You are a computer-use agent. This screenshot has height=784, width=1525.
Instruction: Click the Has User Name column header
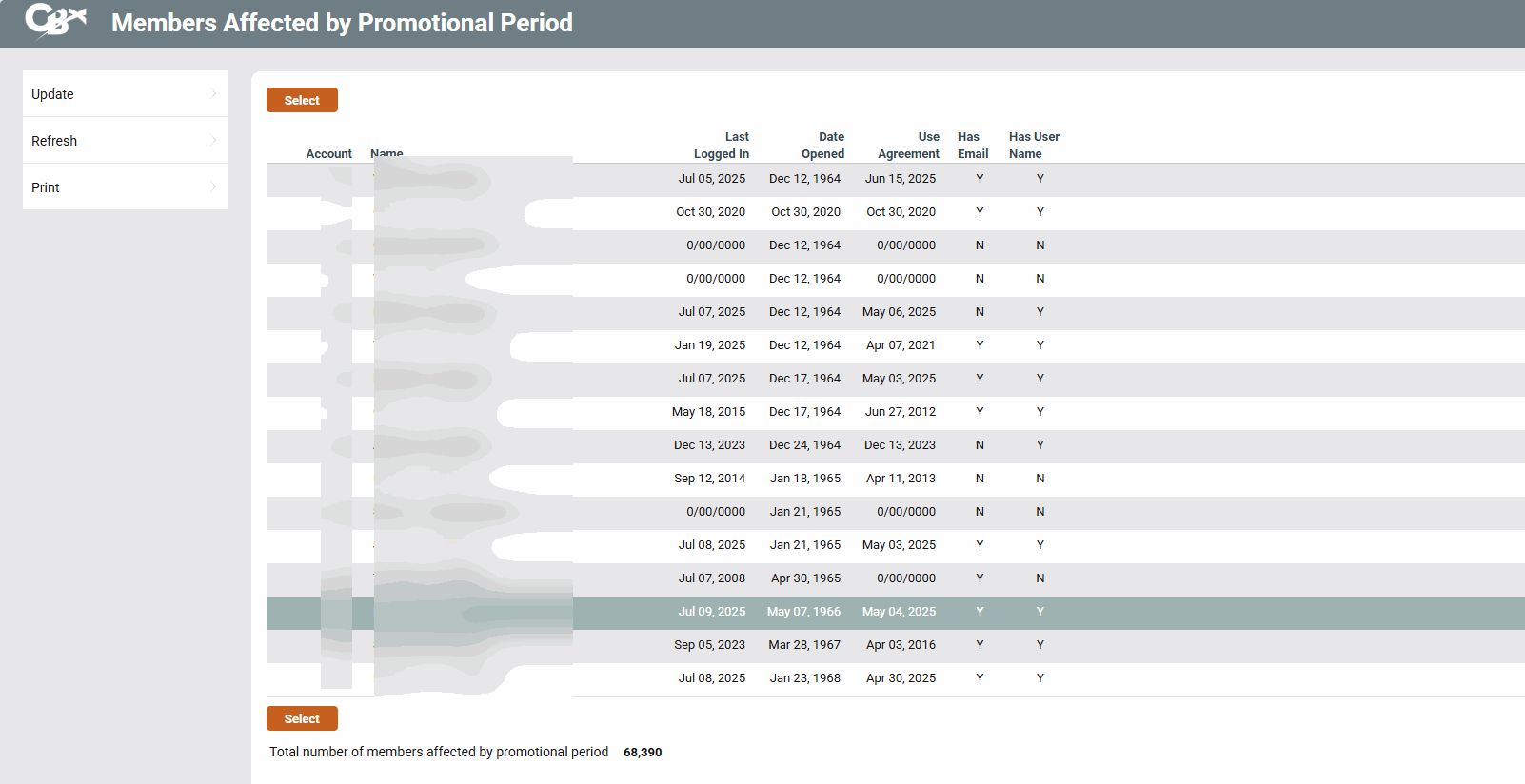[1033, 146]
